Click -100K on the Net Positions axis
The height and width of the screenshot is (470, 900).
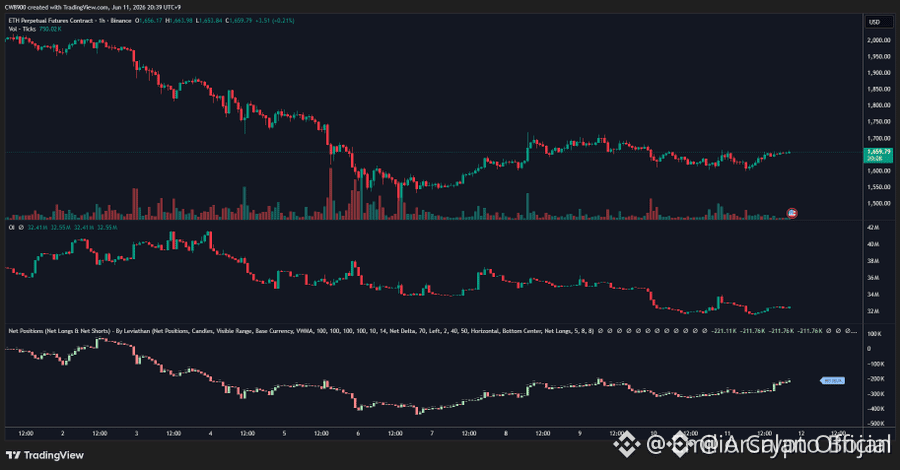click(x=875, y=364)
